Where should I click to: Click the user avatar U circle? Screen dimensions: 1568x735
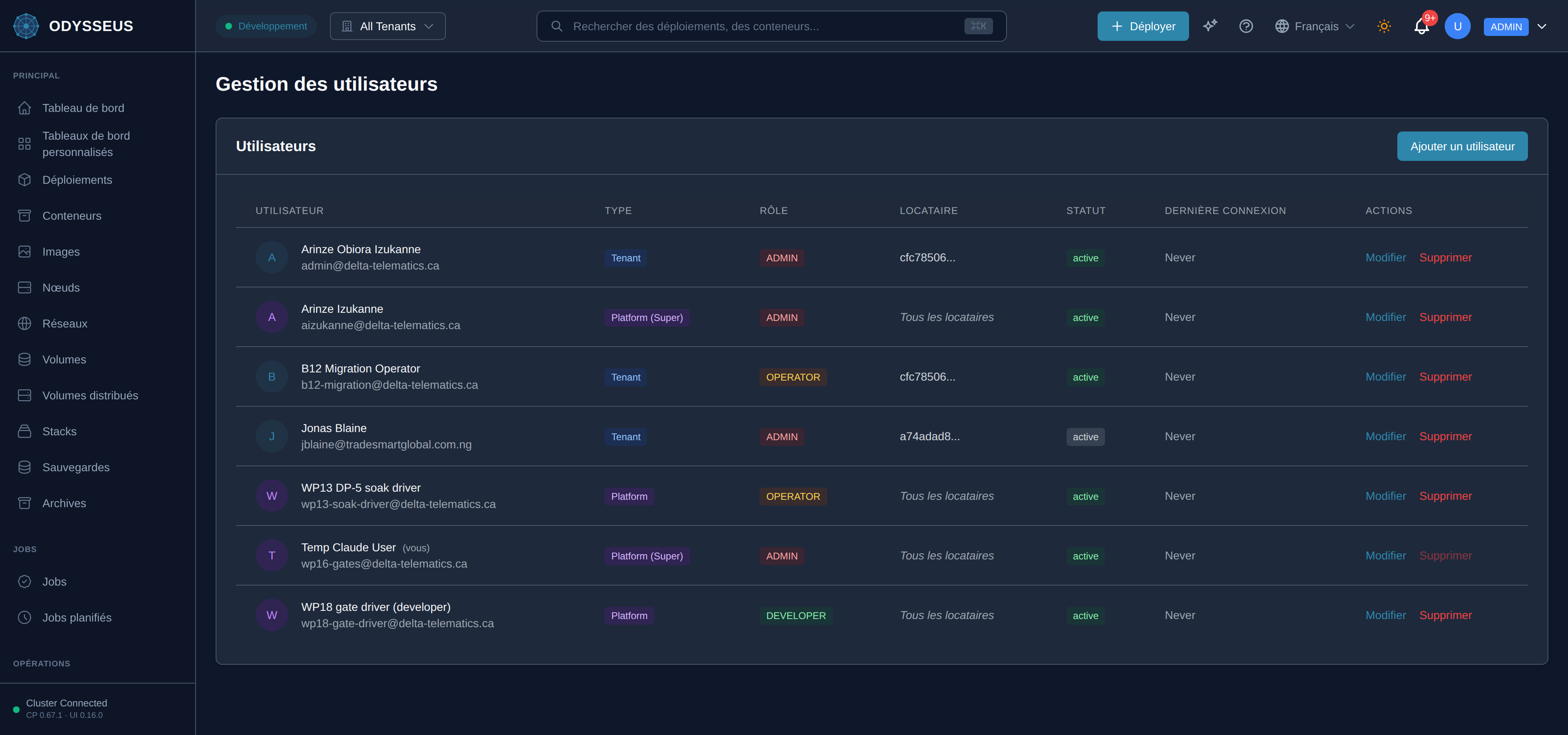(x=1457, y=26)
